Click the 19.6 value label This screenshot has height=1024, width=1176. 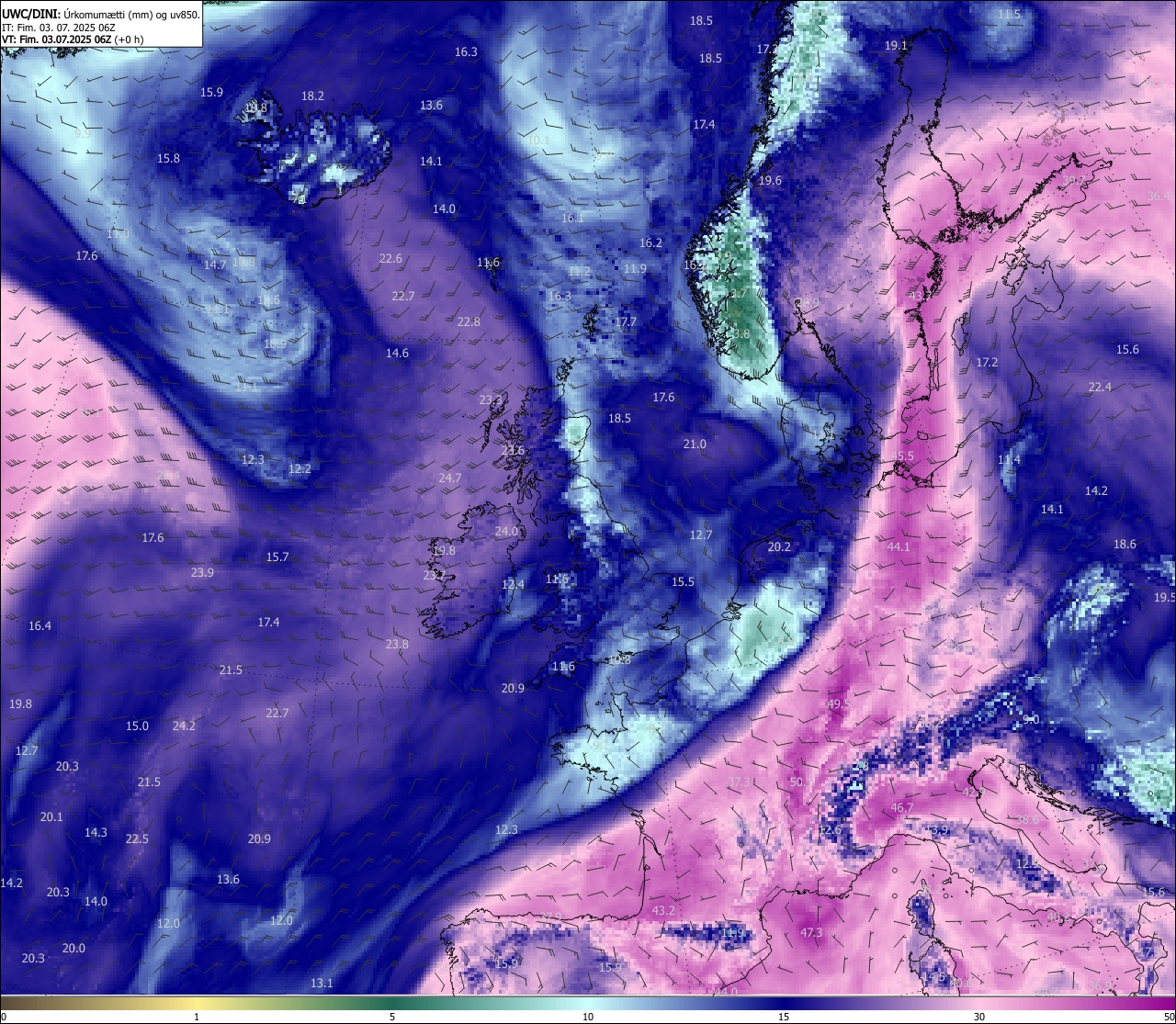[x=770, y=180]
